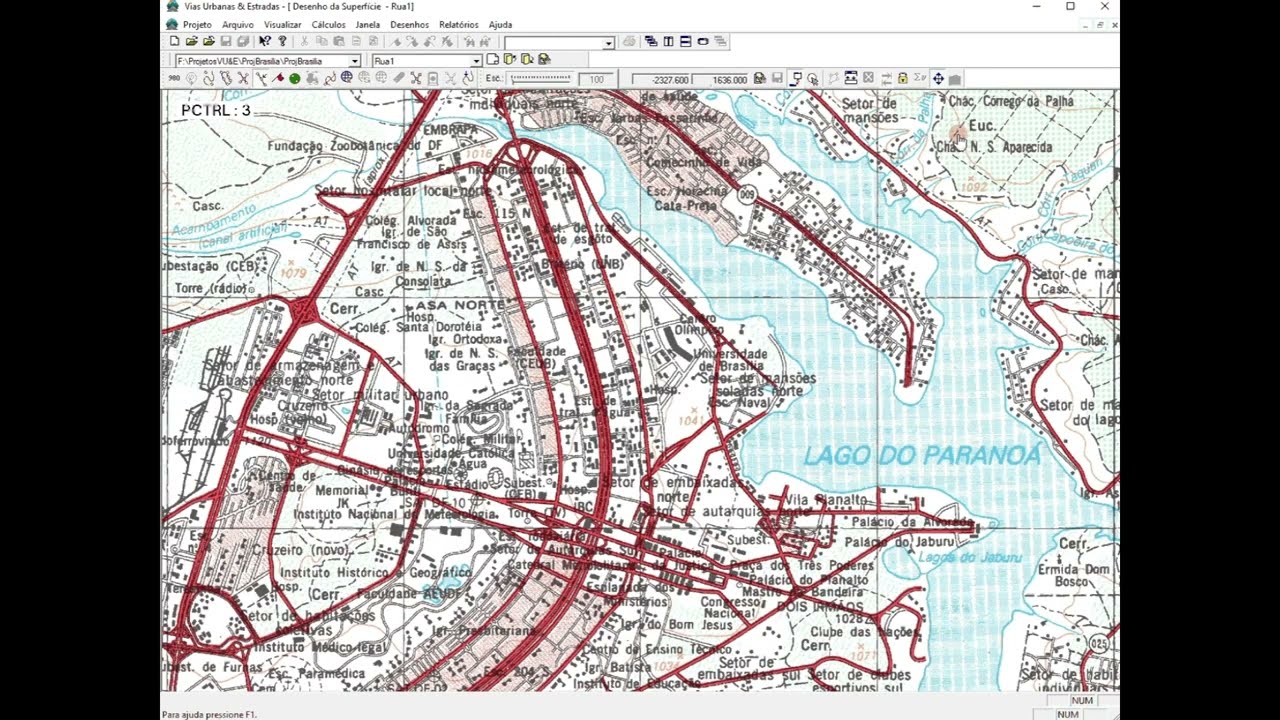Click the '980' toolbar icon

tap(173, 78)
